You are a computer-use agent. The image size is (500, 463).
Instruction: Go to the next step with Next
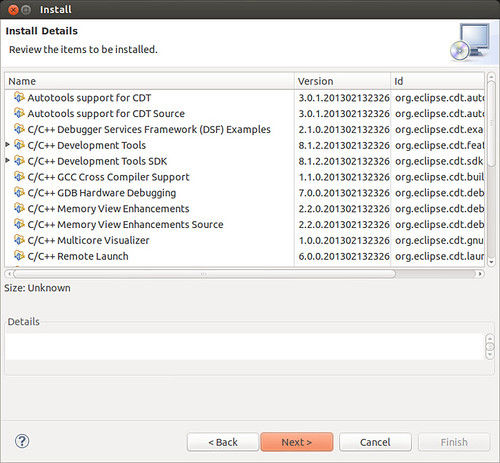pyautogui.click(x=297, y=442)
